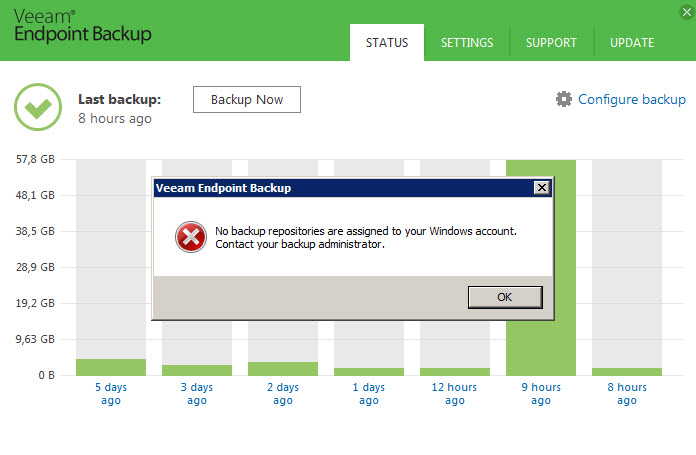
Task: Close the Veeam Endpoint Backup error dialog
Action: (x=542, y=188)
